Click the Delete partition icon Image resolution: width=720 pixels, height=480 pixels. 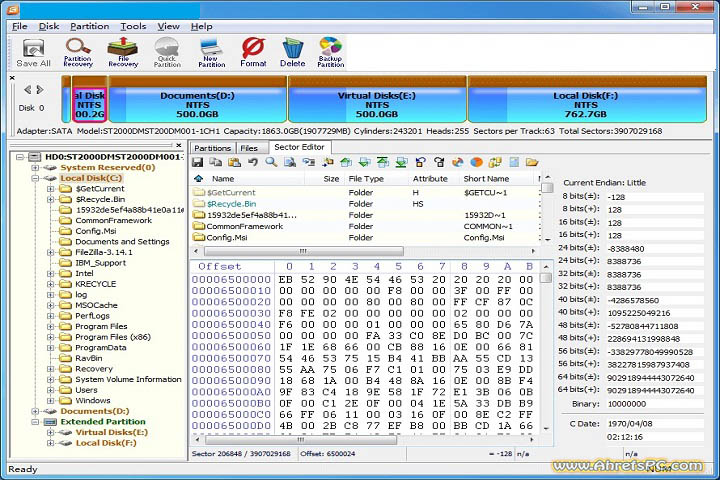[x=292, y=52]
